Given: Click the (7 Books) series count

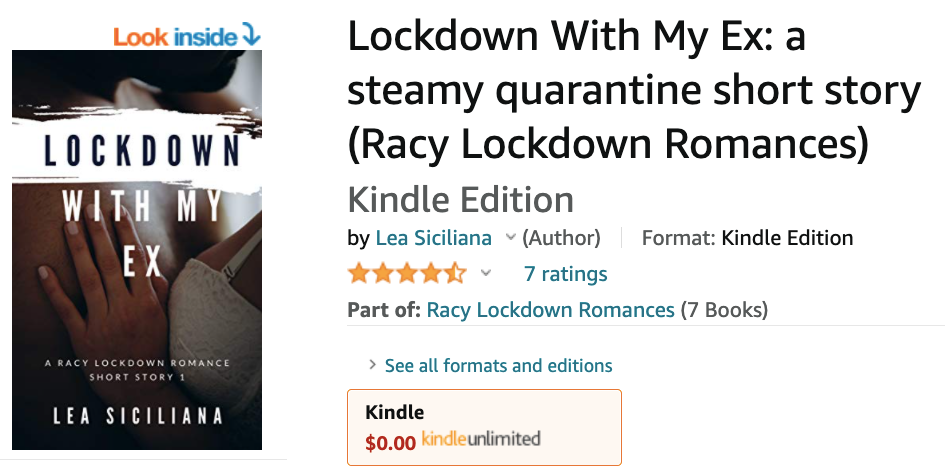Looking at the screenshot, I should [x=724, y=310].
